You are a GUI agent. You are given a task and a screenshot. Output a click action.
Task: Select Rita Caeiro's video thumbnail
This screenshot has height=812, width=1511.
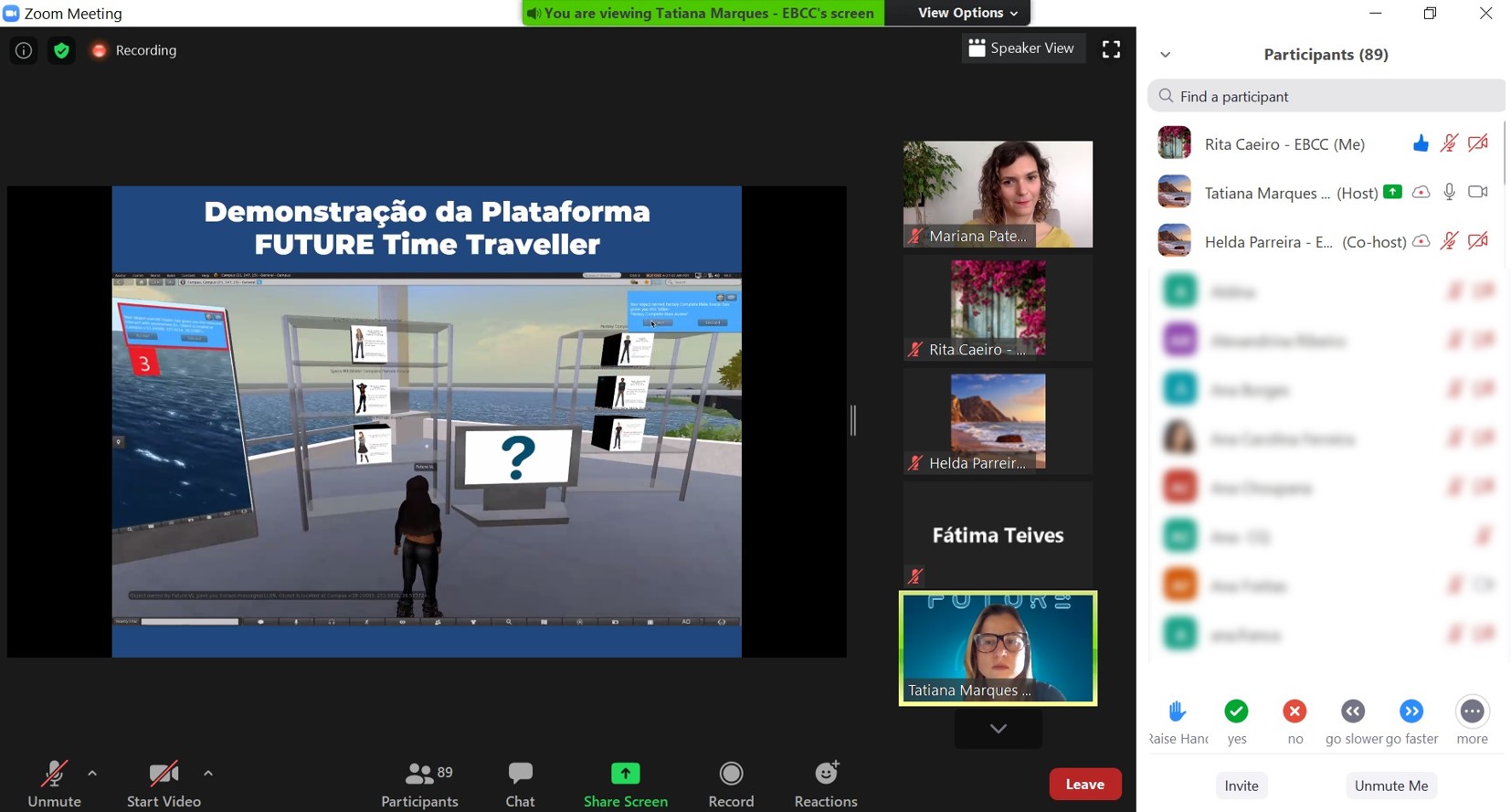pyautogui.click(x=998, y=308)
